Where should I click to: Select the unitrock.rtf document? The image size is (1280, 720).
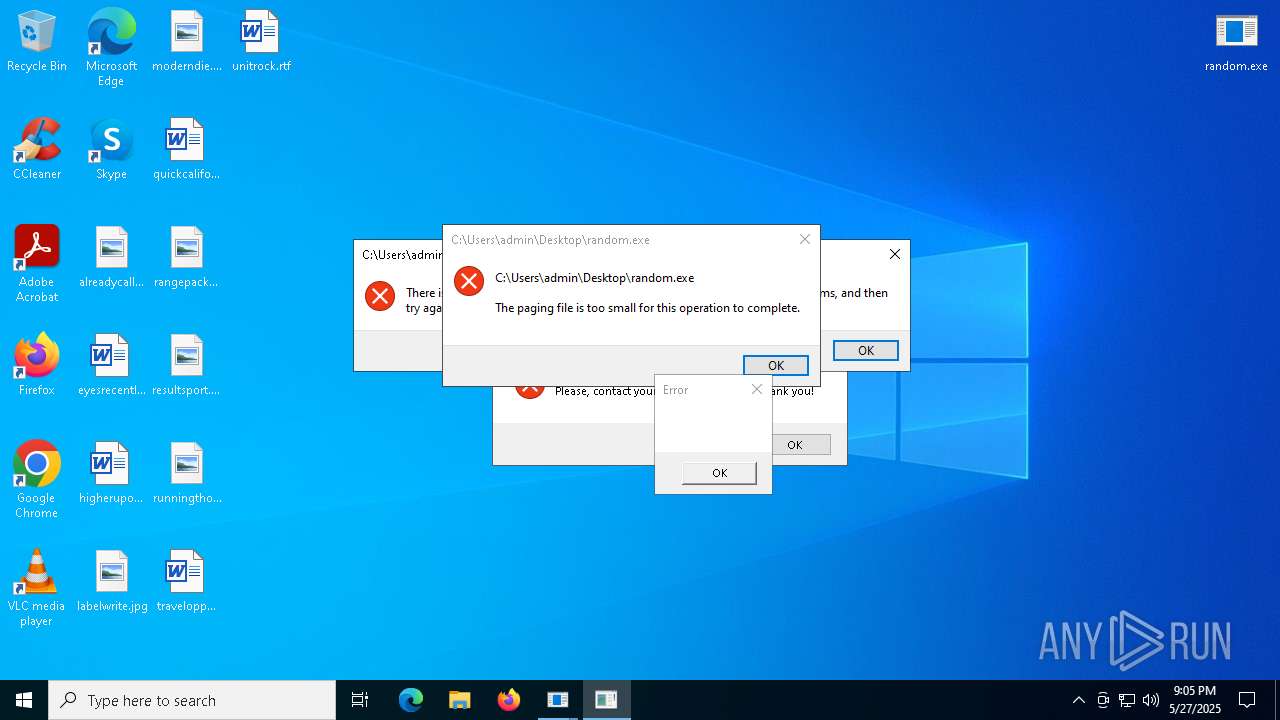click(261, 42)
